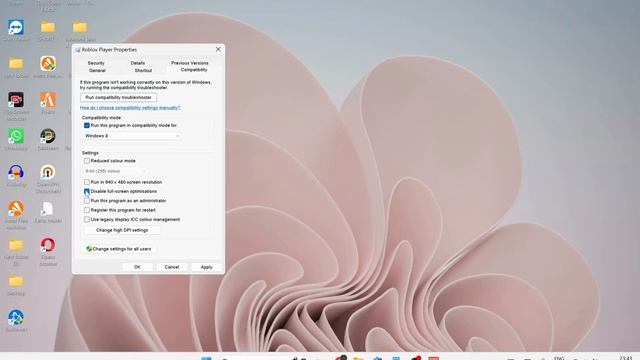Switch to the Shortcut tab
This screenshot has width=640, height=360.
(x=143, y=70)
